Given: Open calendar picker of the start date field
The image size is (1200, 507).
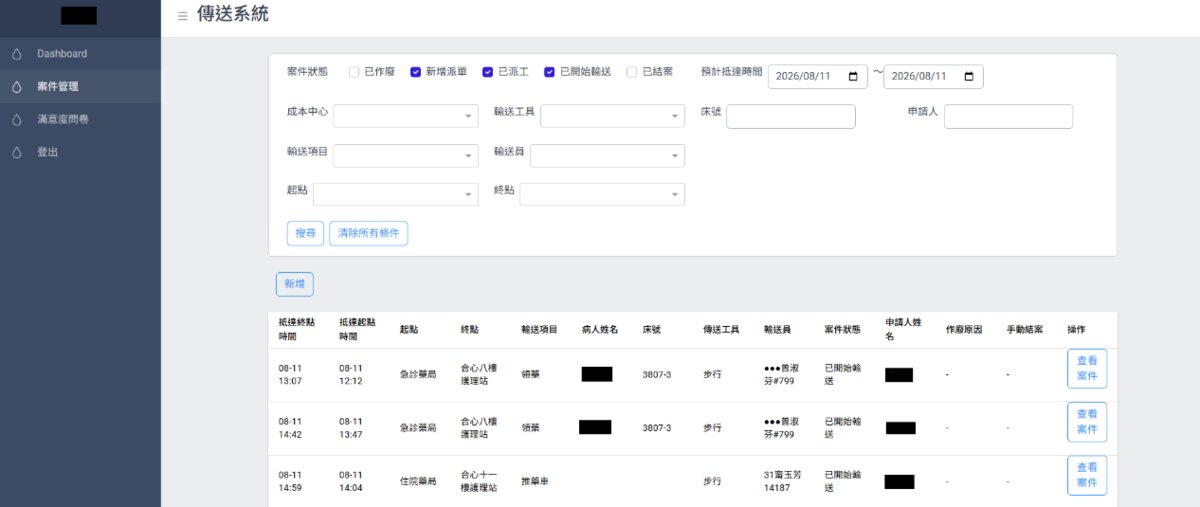Looking at the screenshot, I should point(853,77).
